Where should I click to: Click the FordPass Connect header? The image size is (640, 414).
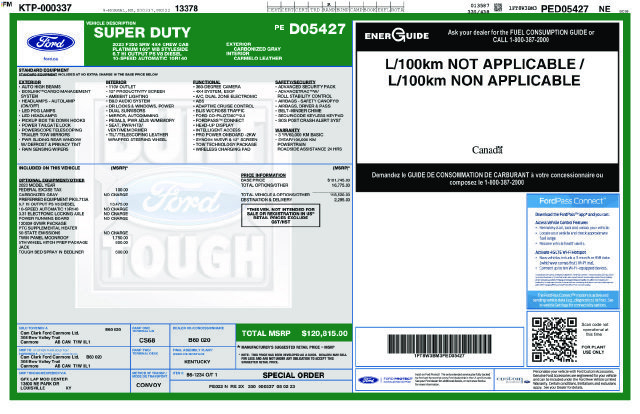point(573,201)
